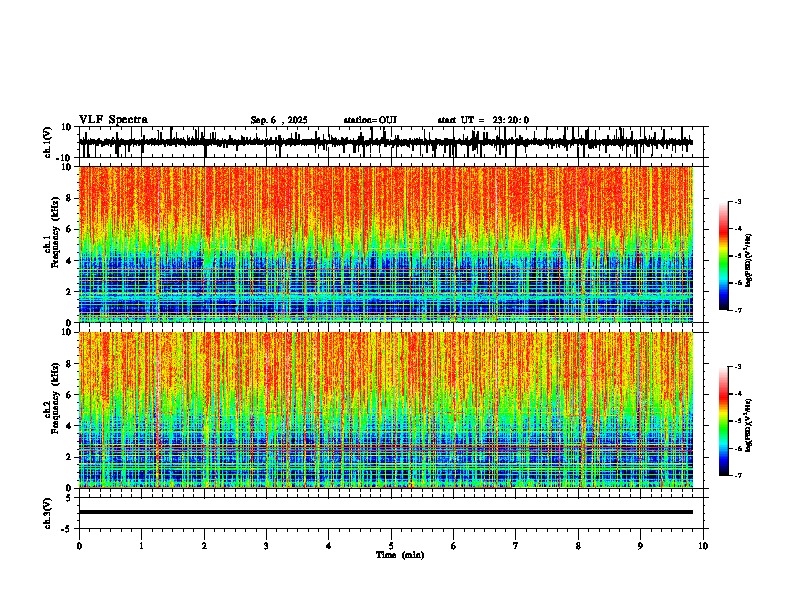Viewport: 792px width, 612px height.
Task: Click the log(PSD) unit label beside ch.2 colorbar
Action: (x=749, y=425)
